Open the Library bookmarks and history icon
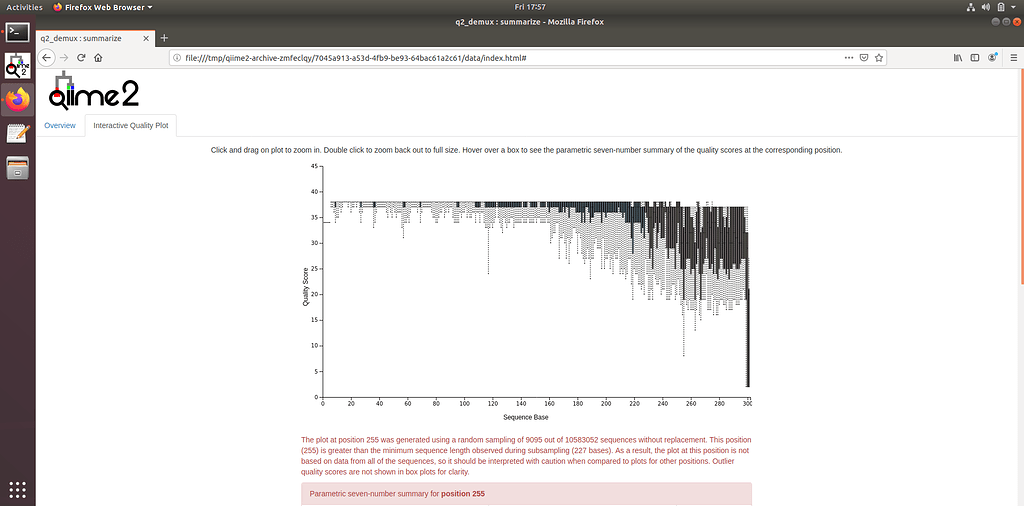The width and height of the screenshot is (1024, 506). coord(957,58)
